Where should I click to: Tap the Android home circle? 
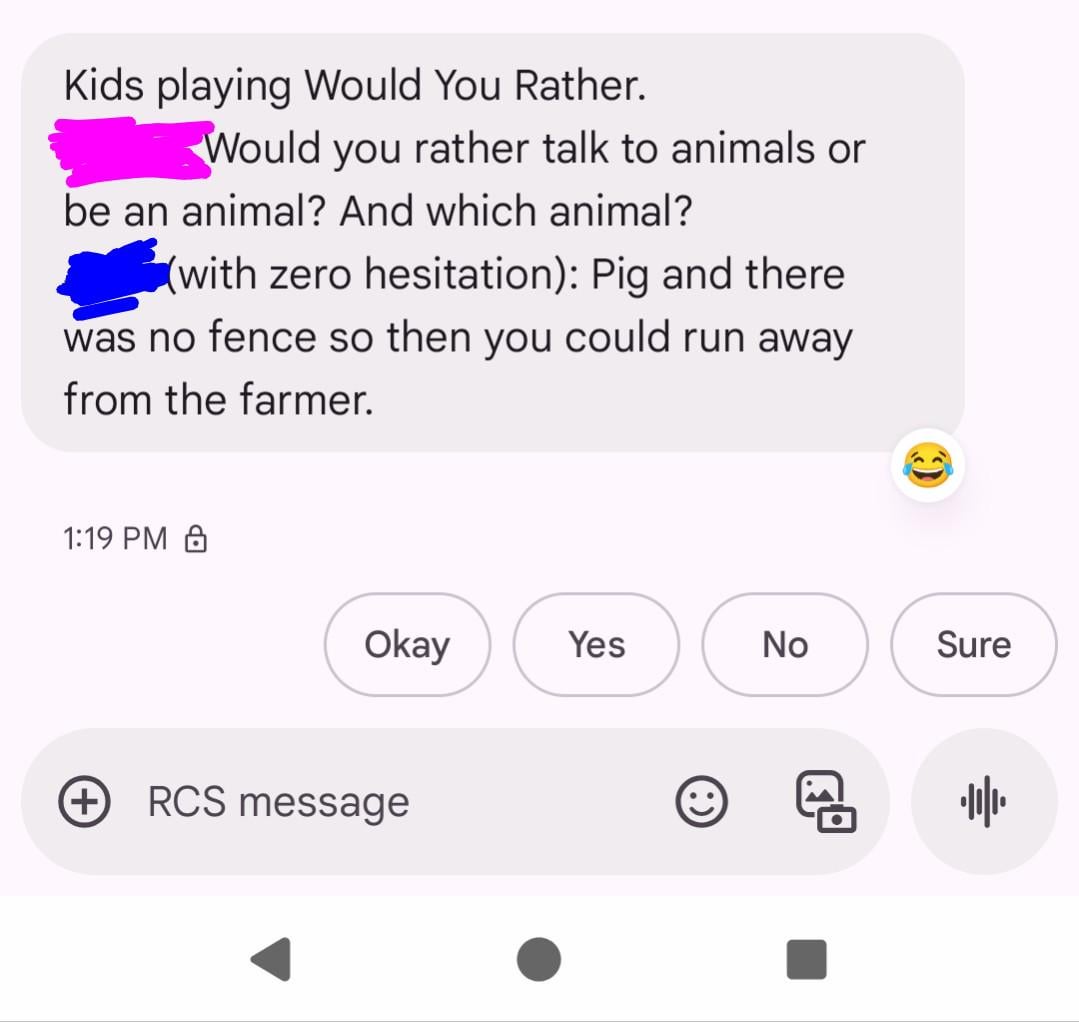tap(539, 959)
